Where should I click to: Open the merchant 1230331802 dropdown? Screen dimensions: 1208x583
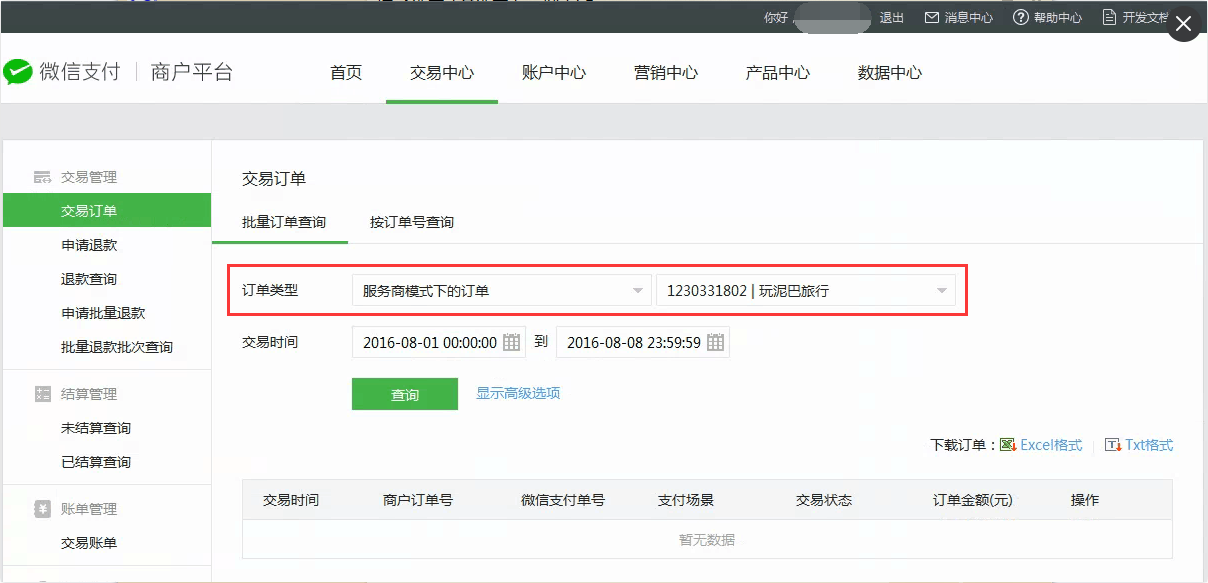(805, 291)
